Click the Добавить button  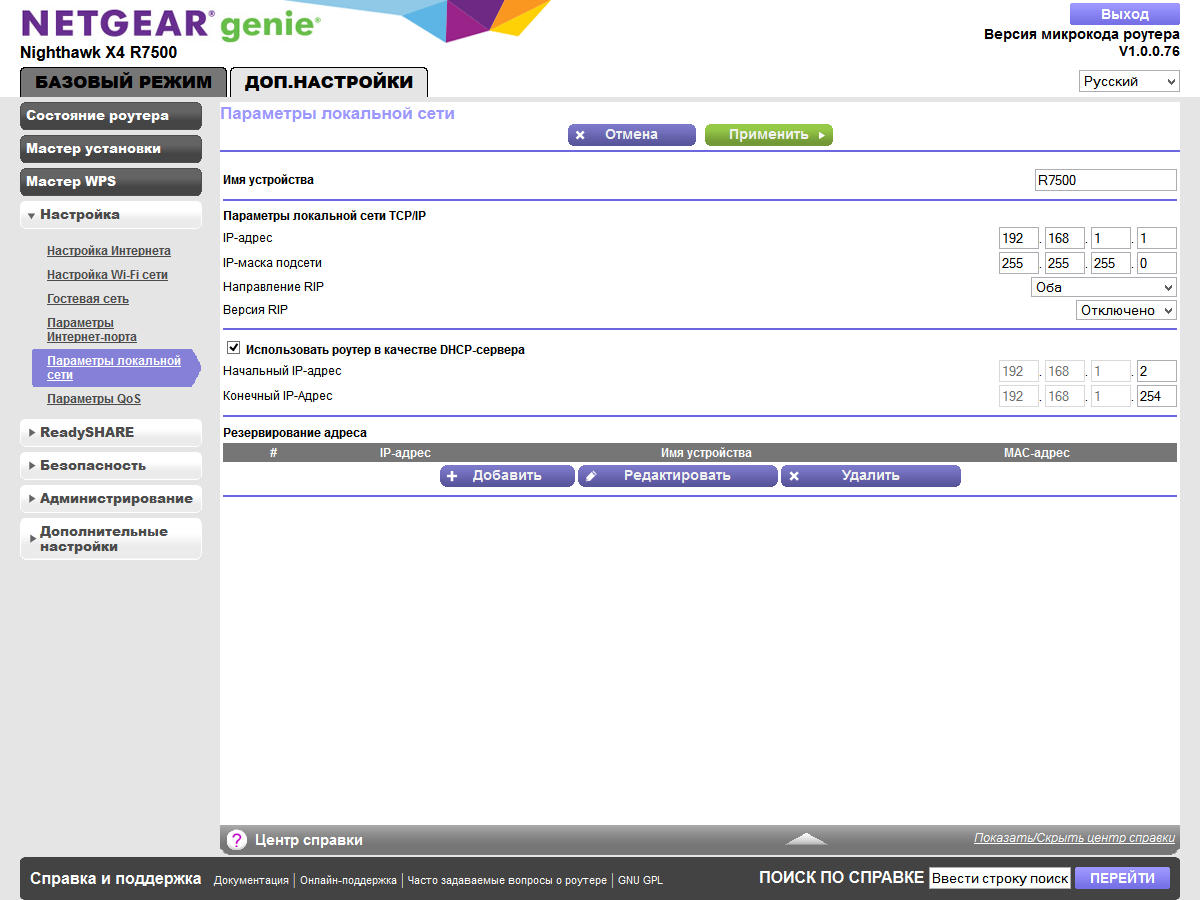point(507,476)
